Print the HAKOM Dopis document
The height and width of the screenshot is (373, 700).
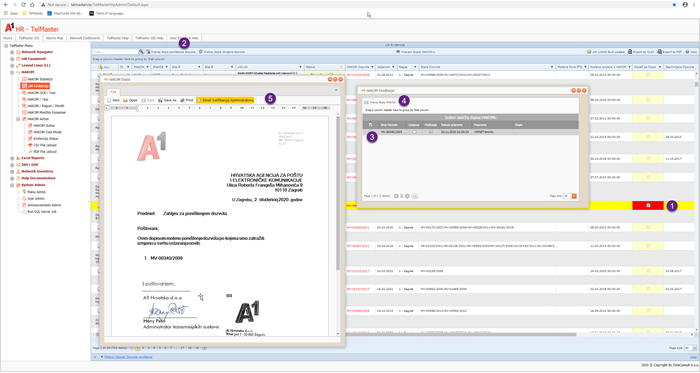[187, 100]
